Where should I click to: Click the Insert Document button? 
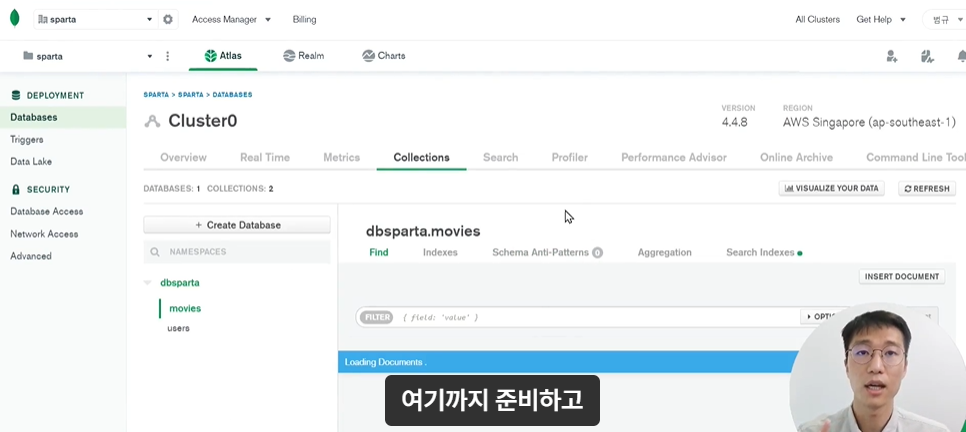point(902,277)
